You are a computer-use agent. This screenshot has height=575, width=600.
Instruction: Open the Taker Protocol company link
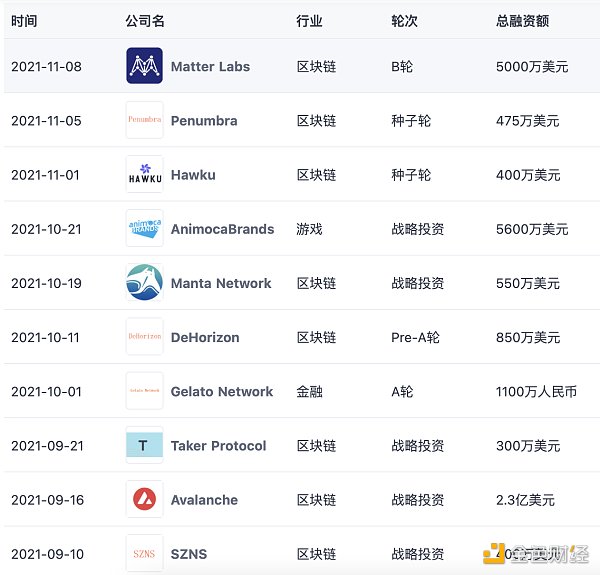pyautogui.click(x=218, y=446)
